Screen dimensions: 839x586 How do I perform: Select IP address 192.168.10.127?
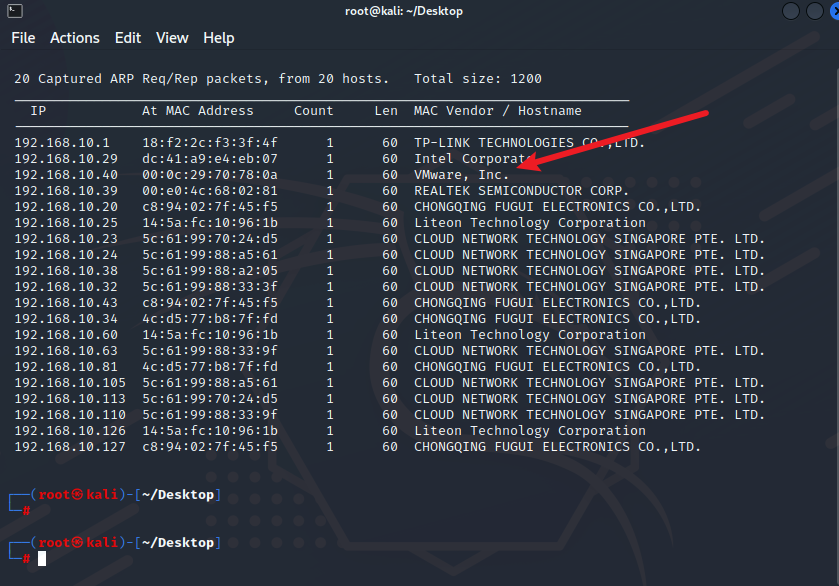point(70,447)
